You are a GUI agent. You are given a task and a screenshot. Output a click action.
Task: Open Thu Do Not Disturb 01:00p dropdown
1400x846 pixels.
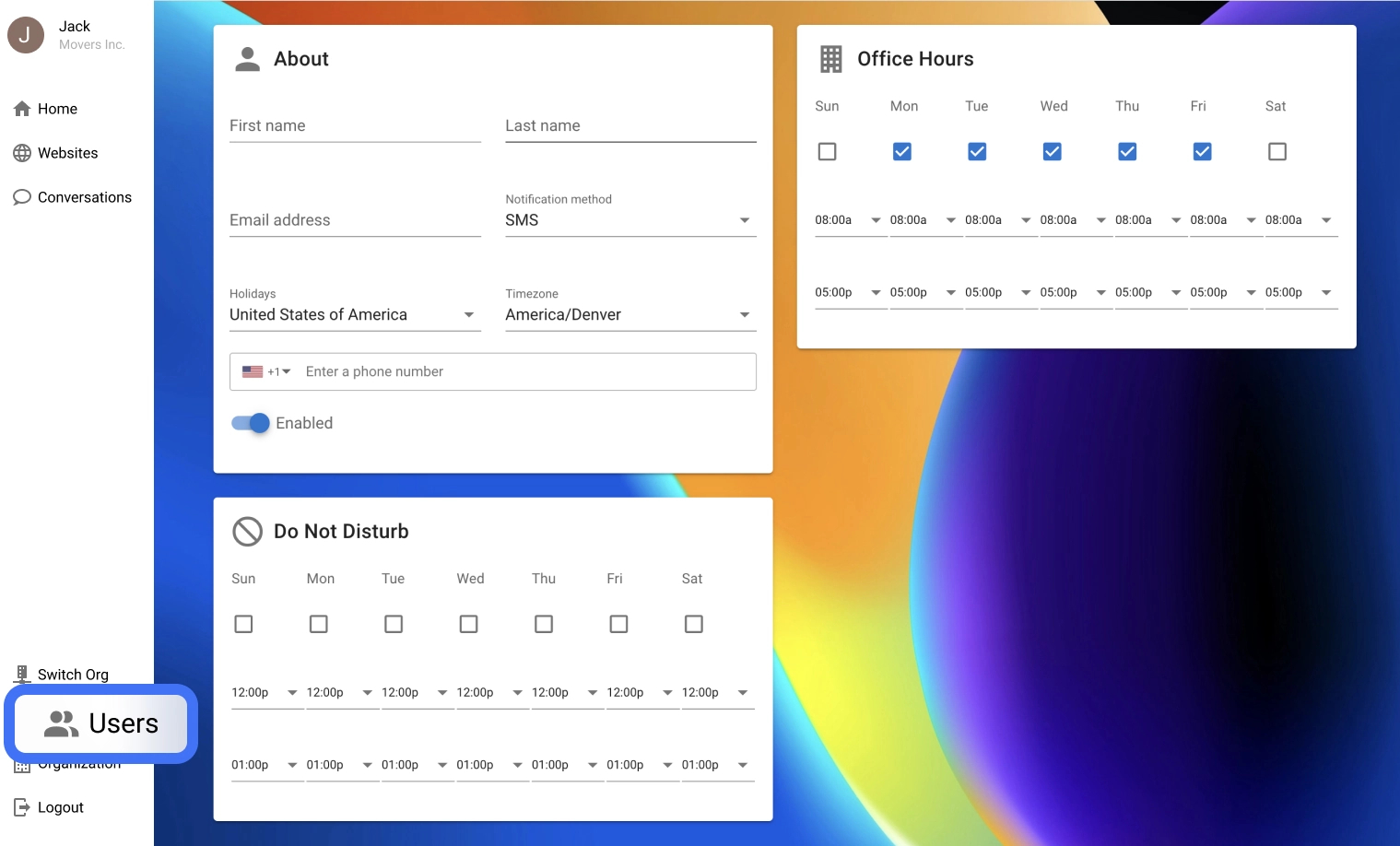[x=568, y=765]
